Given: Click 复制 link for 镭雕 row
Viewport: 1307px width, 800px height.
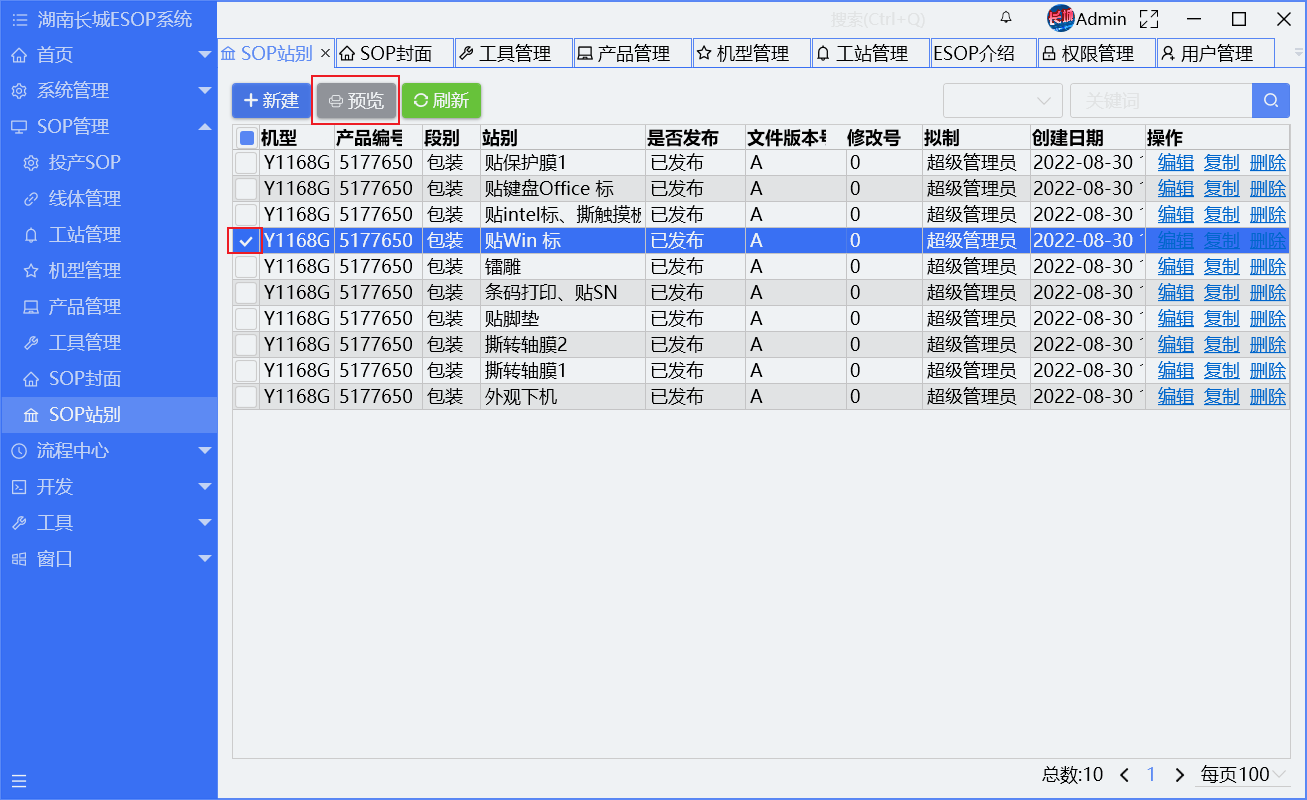Looking at the screenshot, I should pos(1222,267).
